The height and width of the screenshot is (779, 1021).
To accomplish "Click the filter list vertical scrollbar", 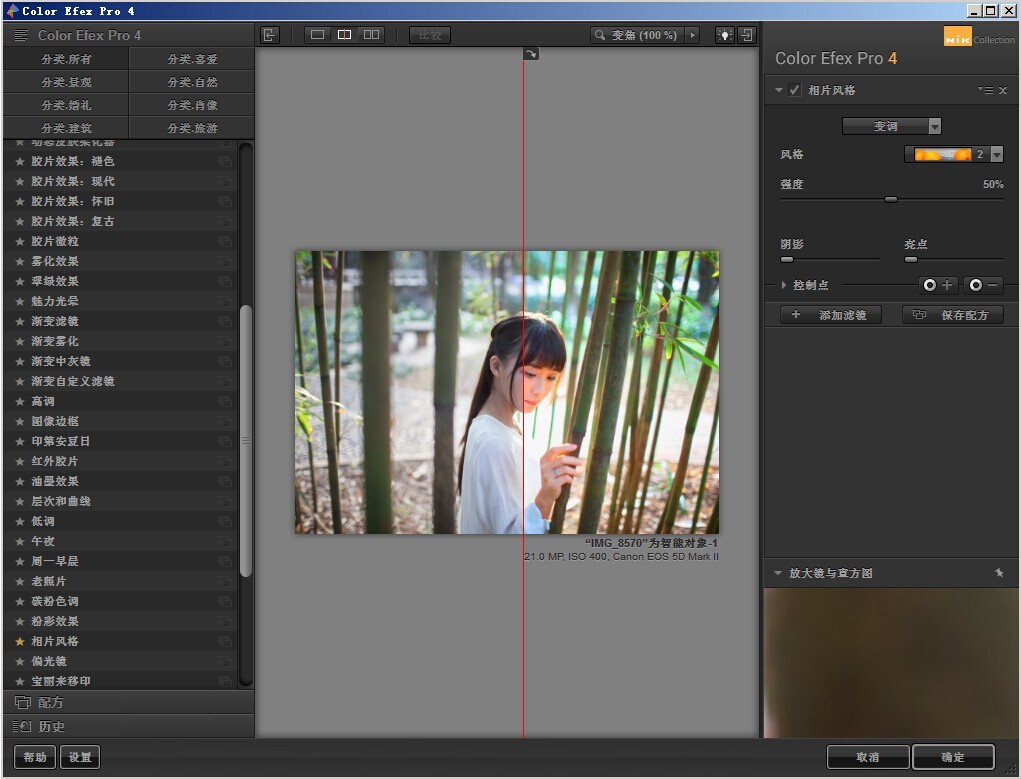I will click(x=246, y=441).
